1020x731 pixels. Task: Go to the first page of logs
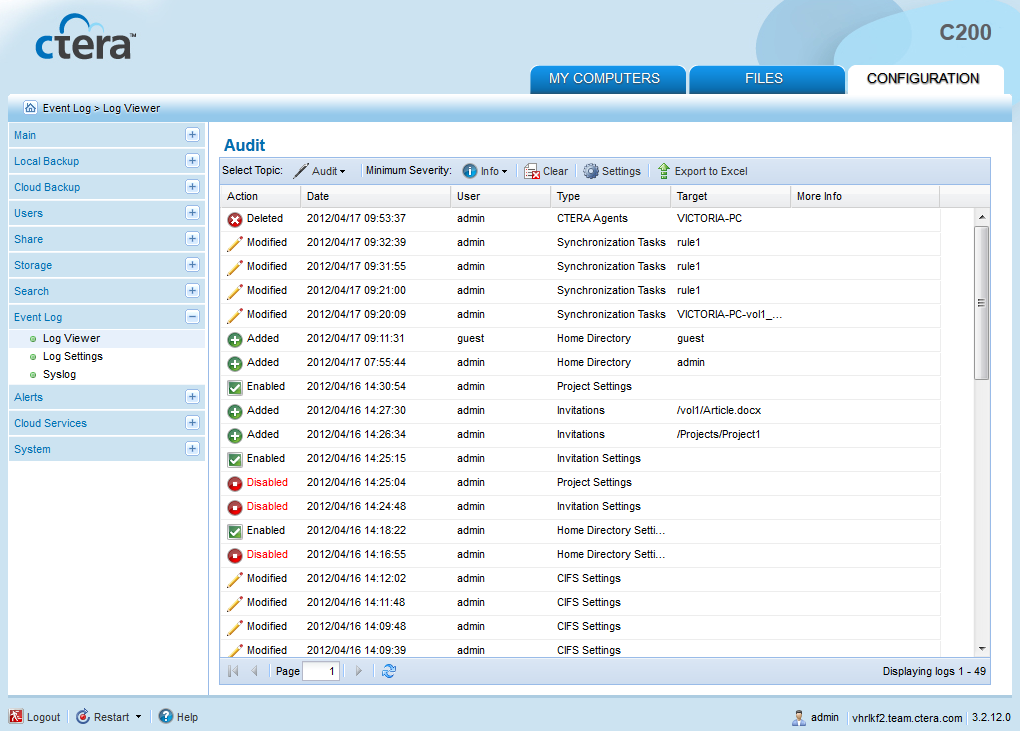[x=233, y=671]
